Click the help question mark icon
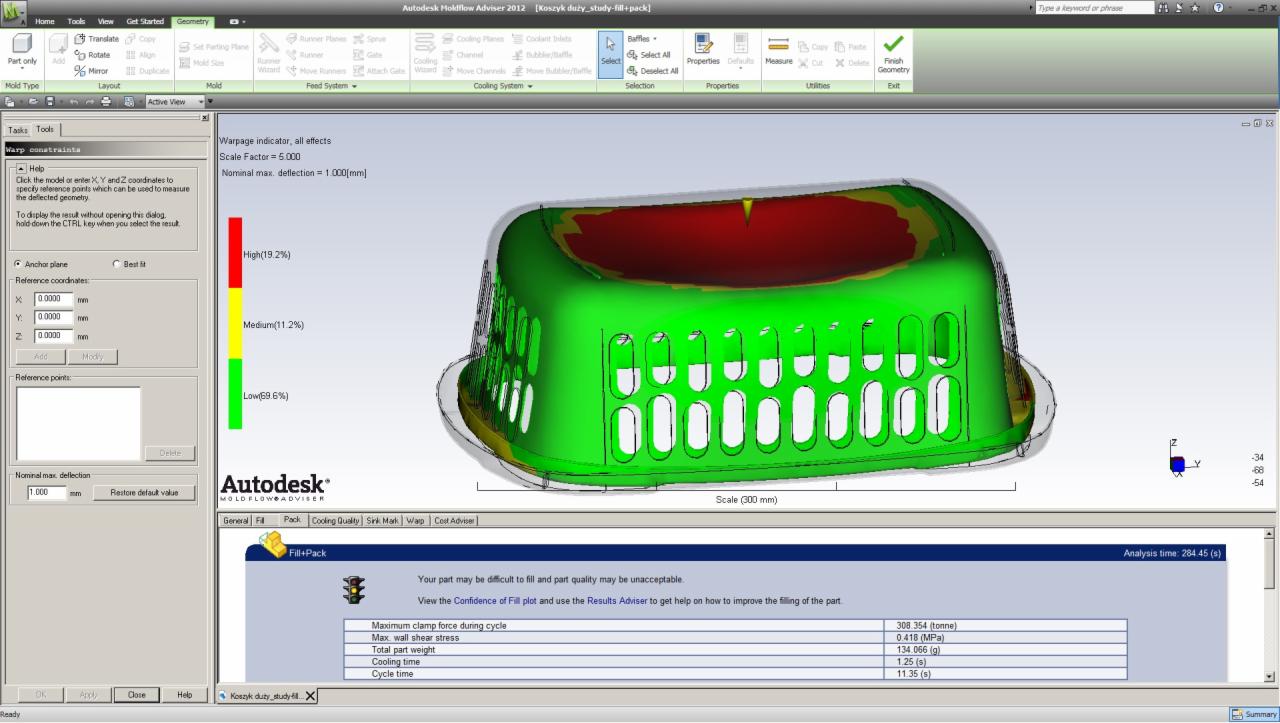This screenshot has height=723, width=1280. pyautogui.click(x=1218, y=8)
